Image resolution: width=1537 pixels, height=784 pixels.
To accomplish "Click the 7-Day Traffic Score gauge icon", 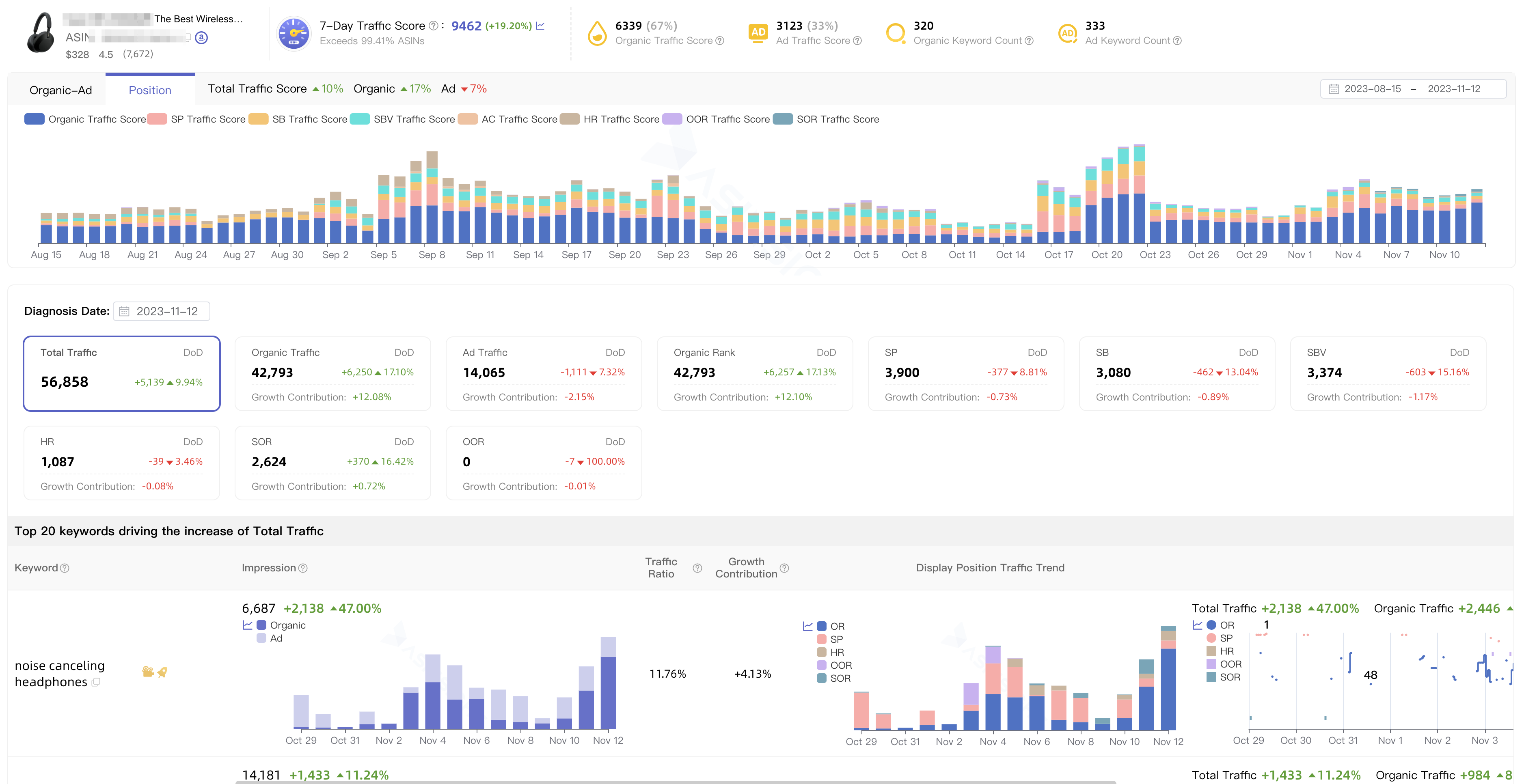I will (294, 33).
